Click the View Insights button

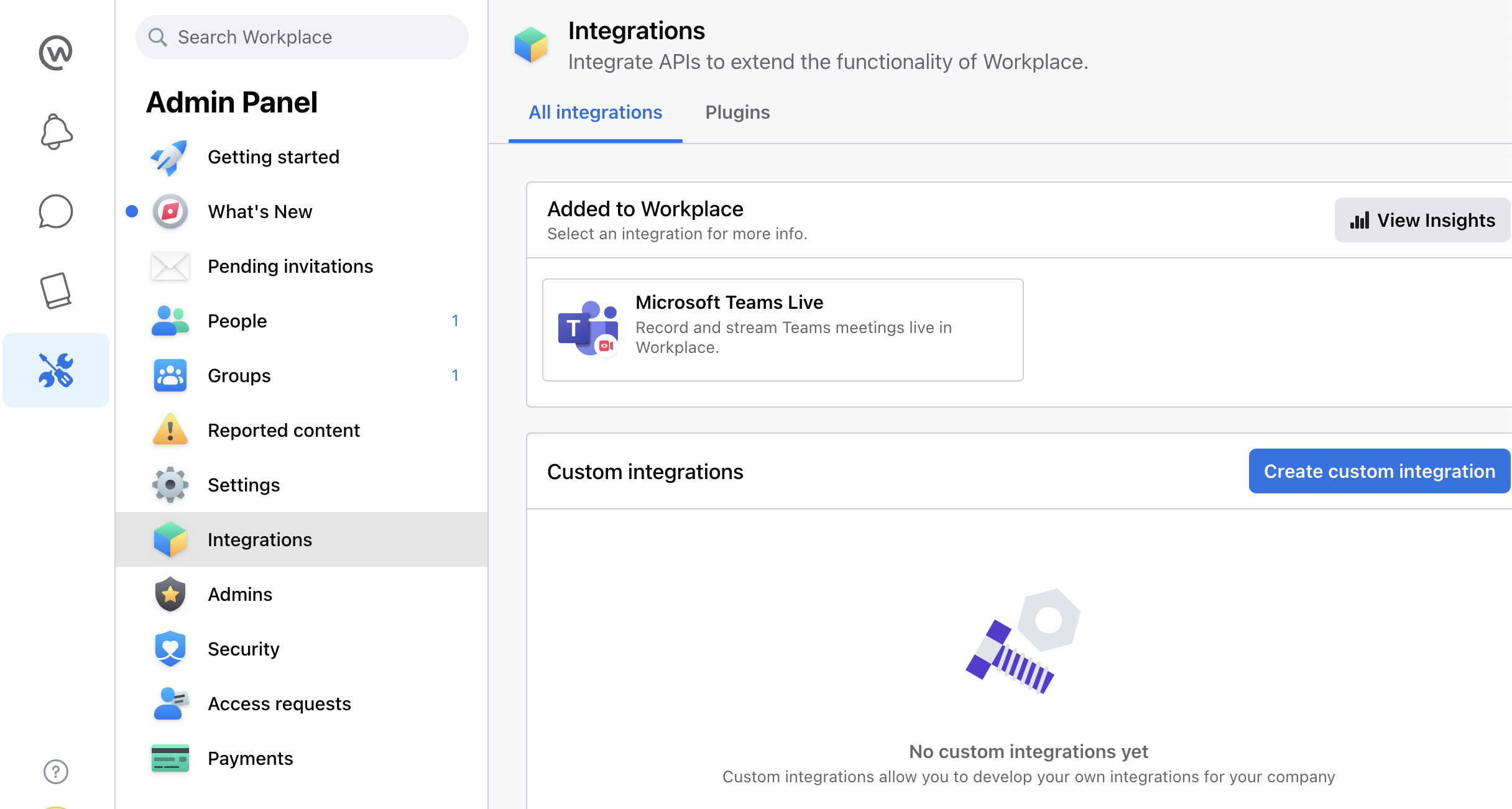(x=1422, y=220)
